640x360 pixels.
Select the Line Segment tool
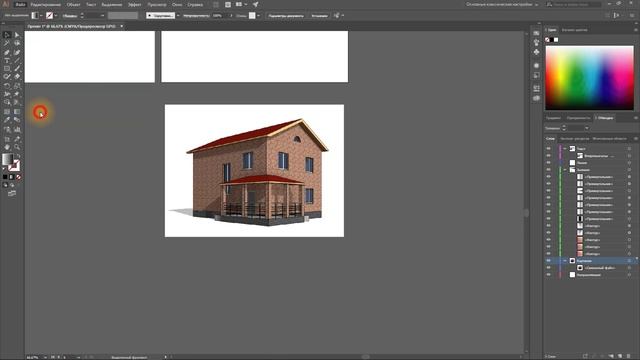(x=17, y=60)
